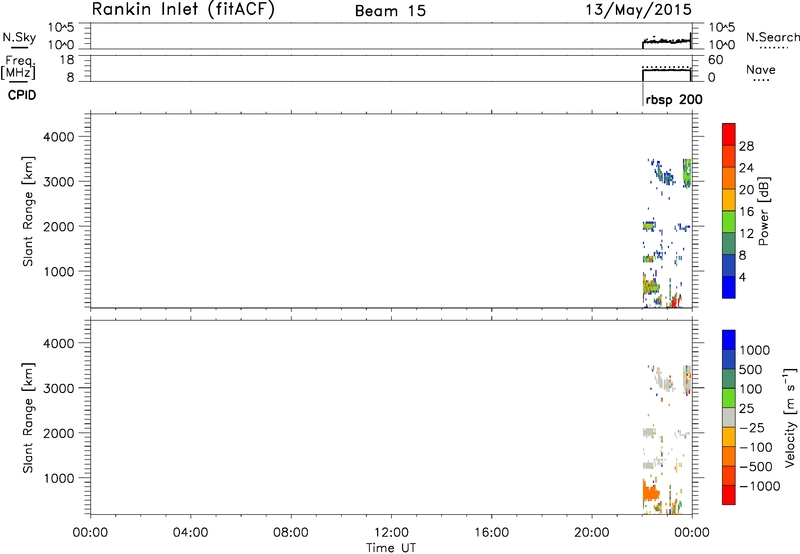
Task: Click the solid frequency trace in Freq panel
Action: (666, 70)
